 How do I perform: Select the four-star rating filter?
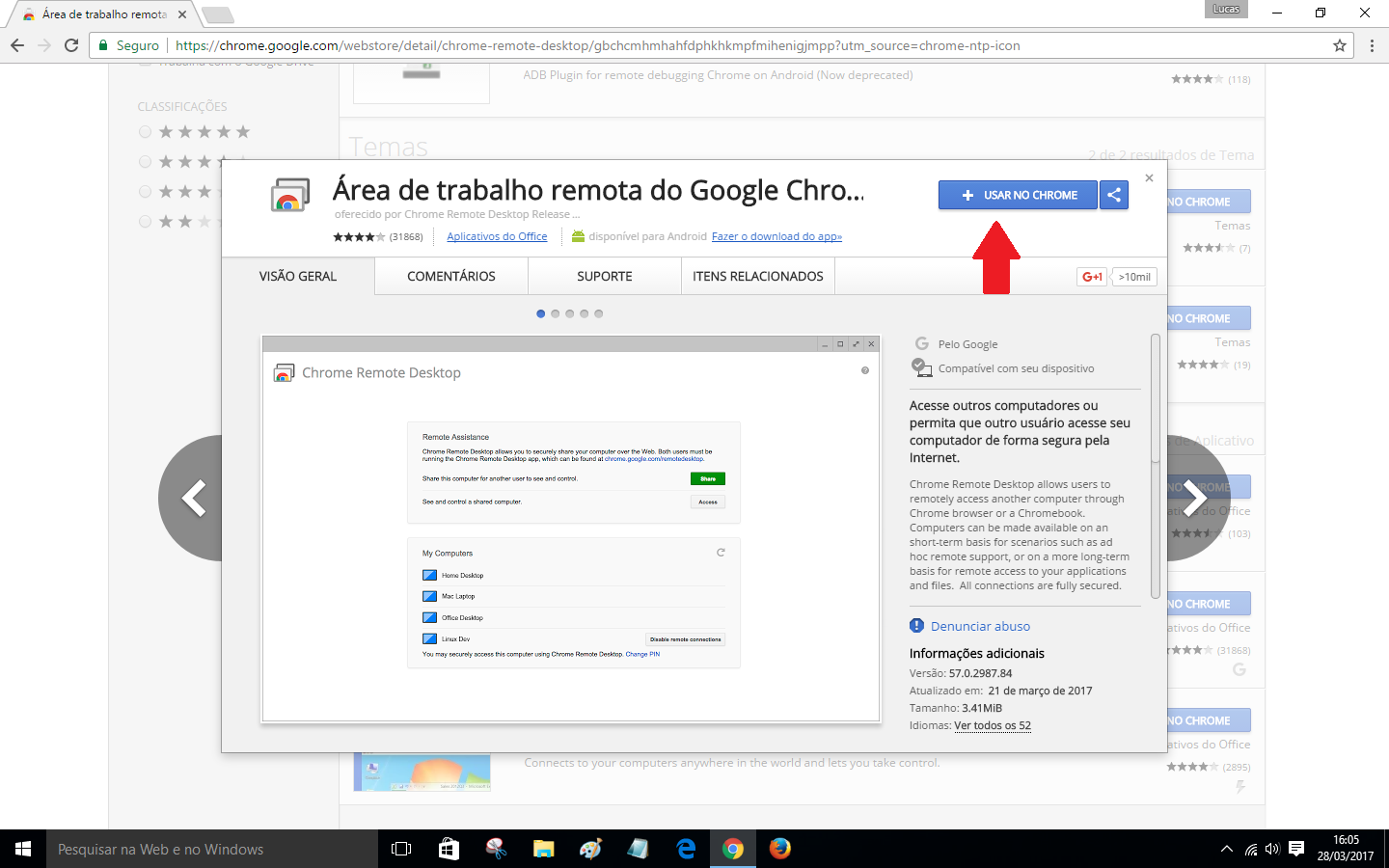(146, 162)
